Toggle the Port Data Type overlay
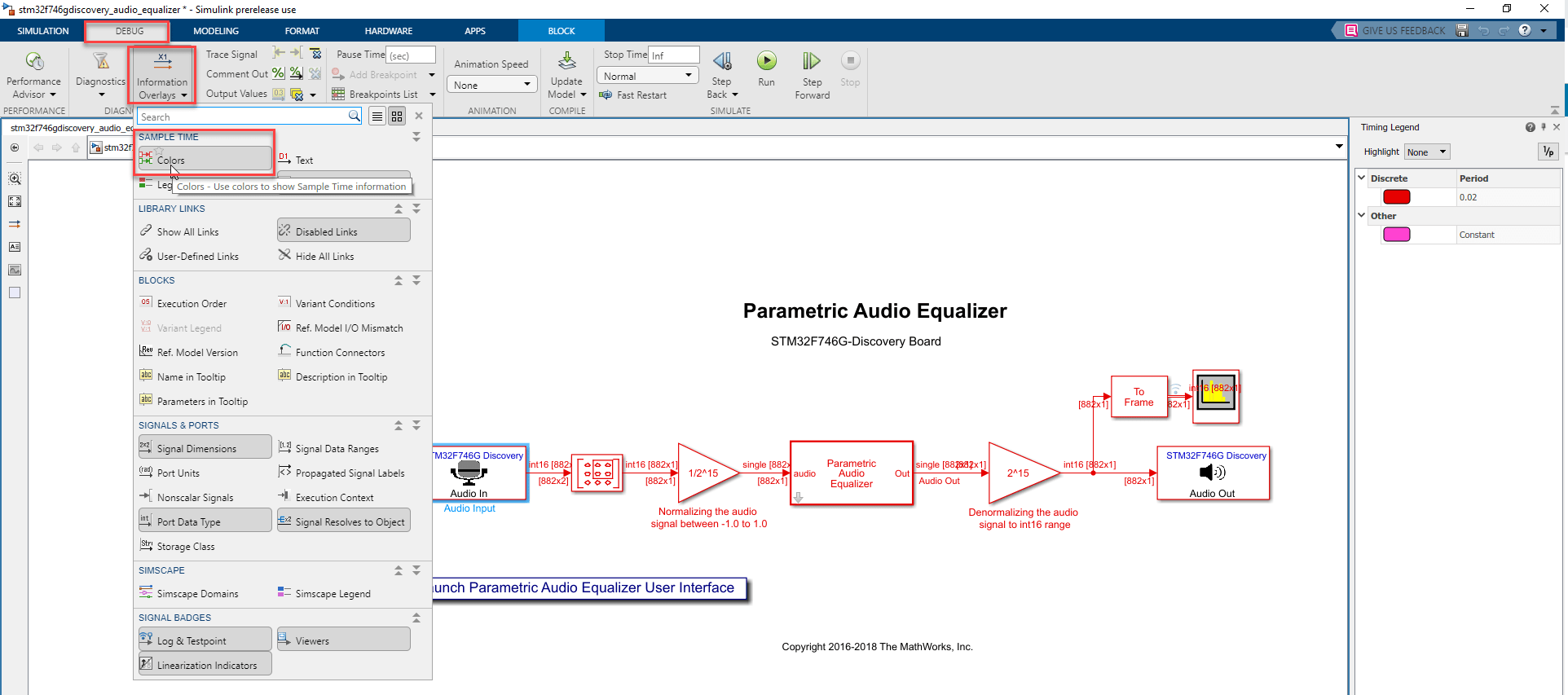This screenshot has height=695, width=1568. 205,521
